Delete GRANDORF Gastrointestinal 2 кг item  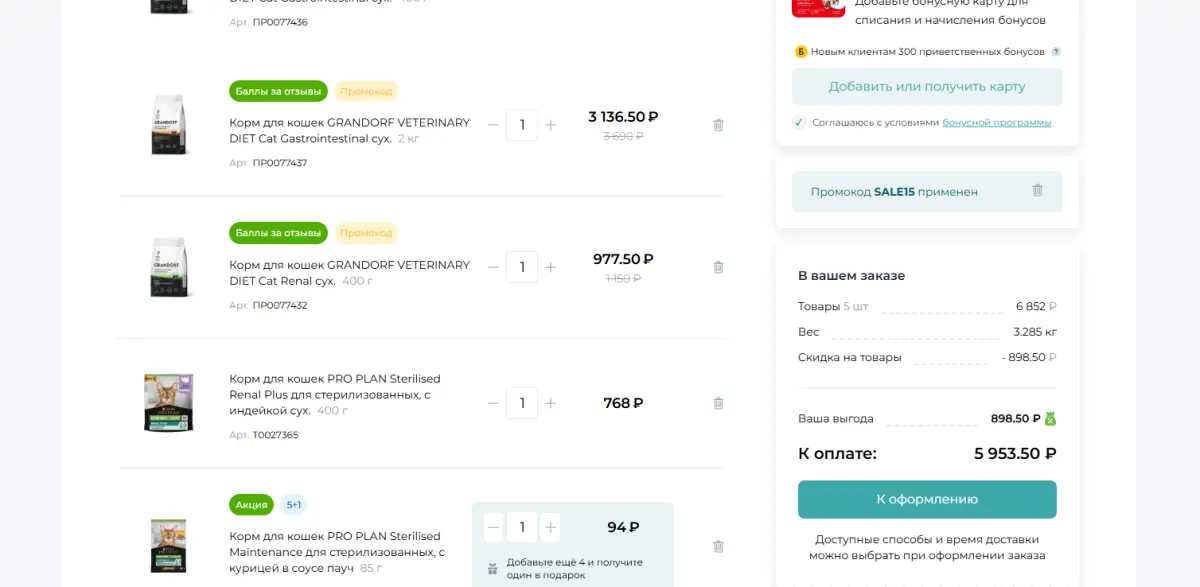click(718, 125)
